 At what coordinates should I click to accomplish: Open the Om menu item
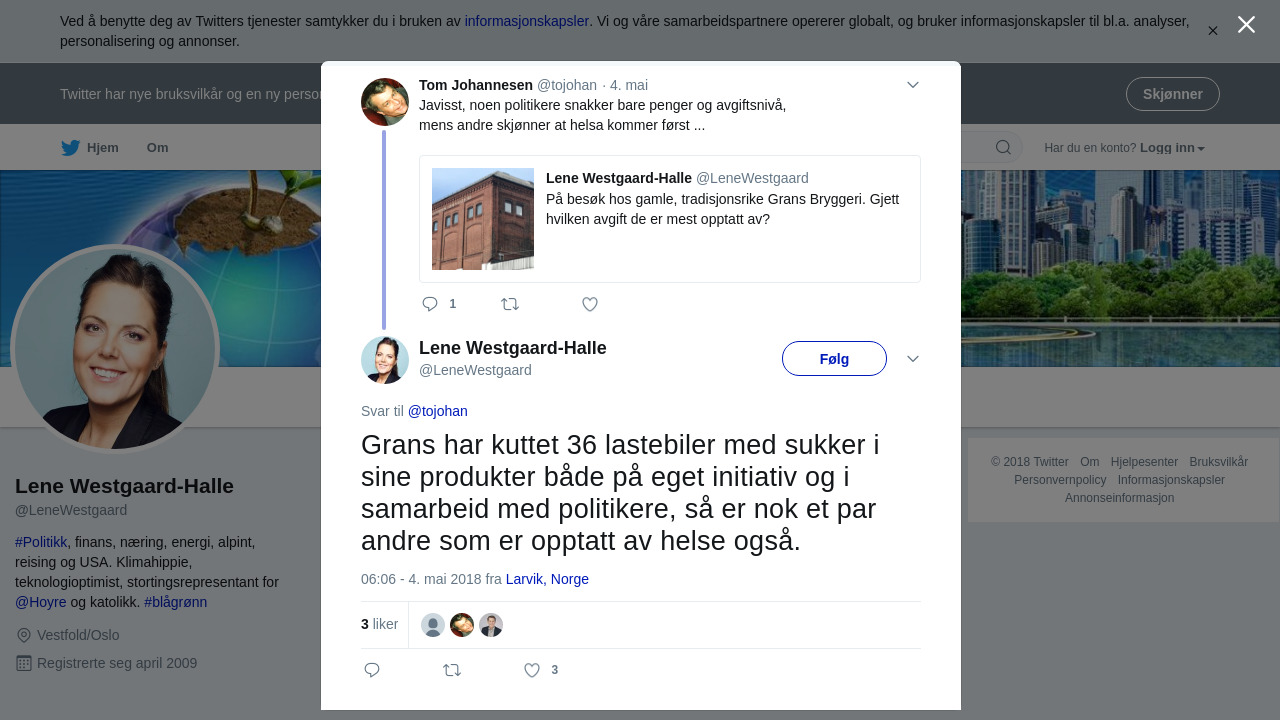(158, 148)
